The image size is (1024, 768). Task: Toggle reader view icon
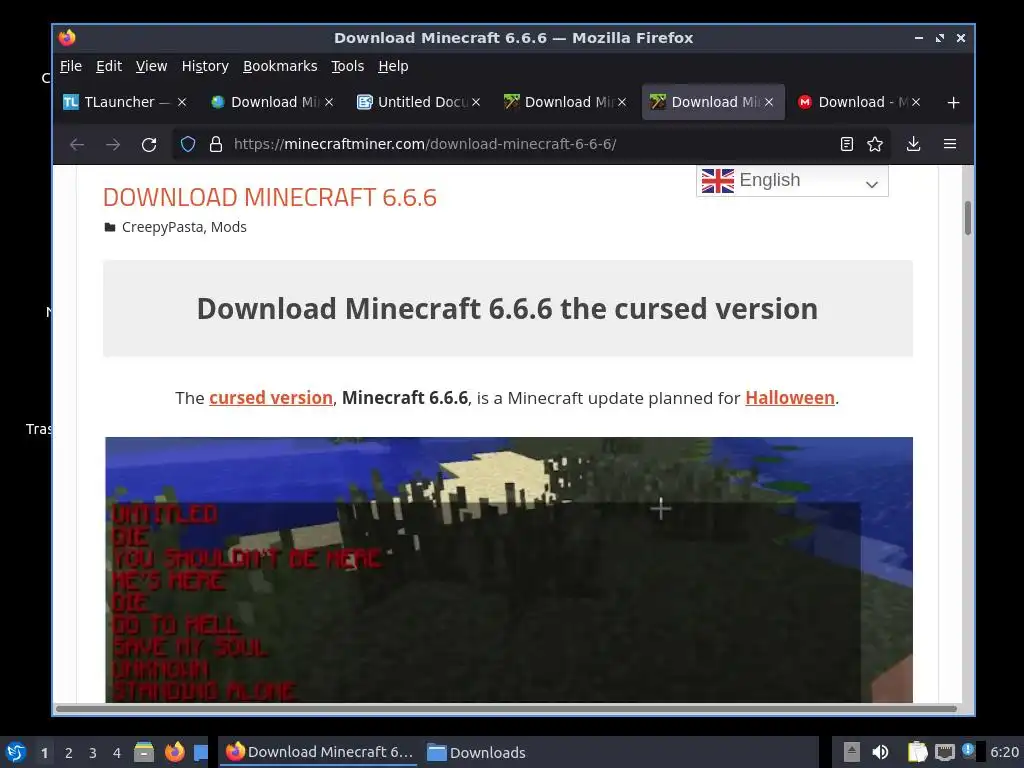click(846, 144)
